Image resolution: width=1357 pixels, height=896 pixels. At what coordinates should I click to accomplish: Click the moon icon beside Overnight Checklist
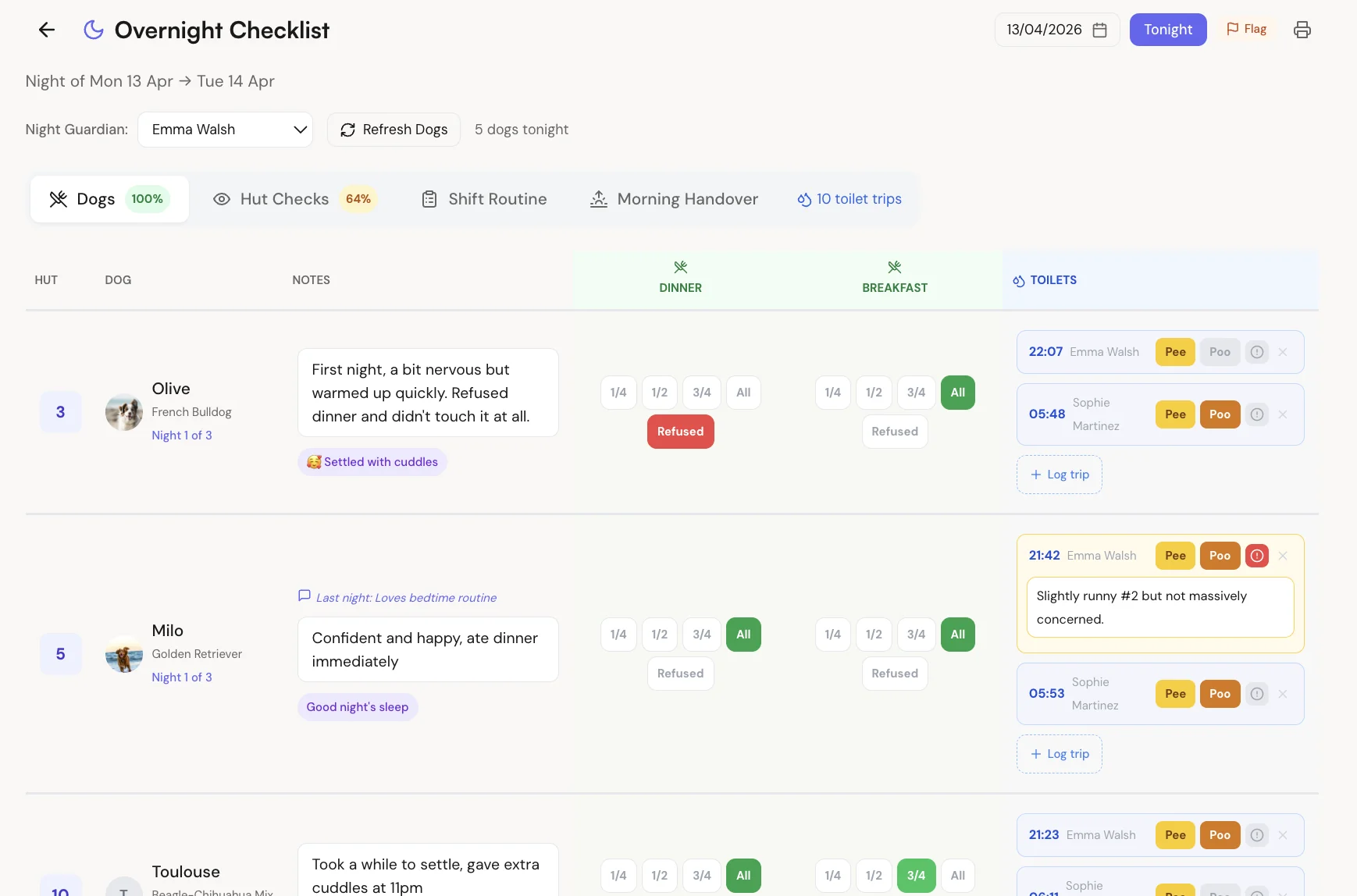(94, 30)
